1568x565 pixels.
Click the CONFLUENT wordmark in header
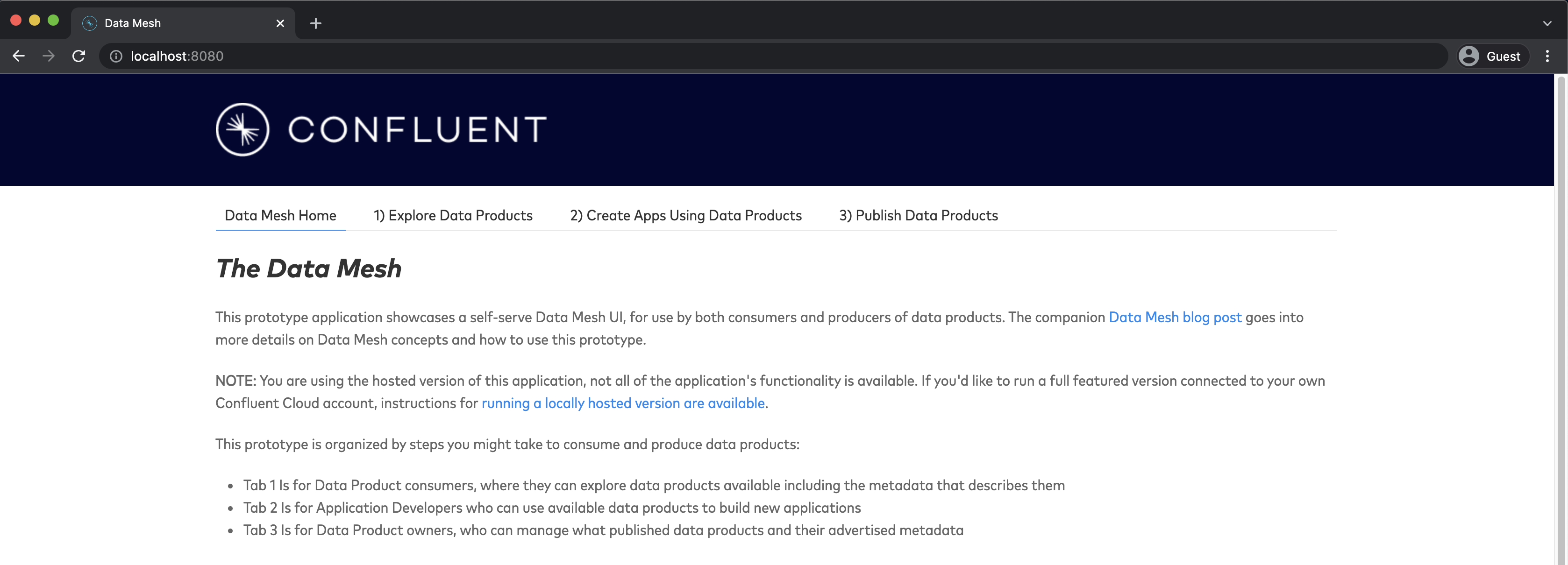(x=417, y=129)
